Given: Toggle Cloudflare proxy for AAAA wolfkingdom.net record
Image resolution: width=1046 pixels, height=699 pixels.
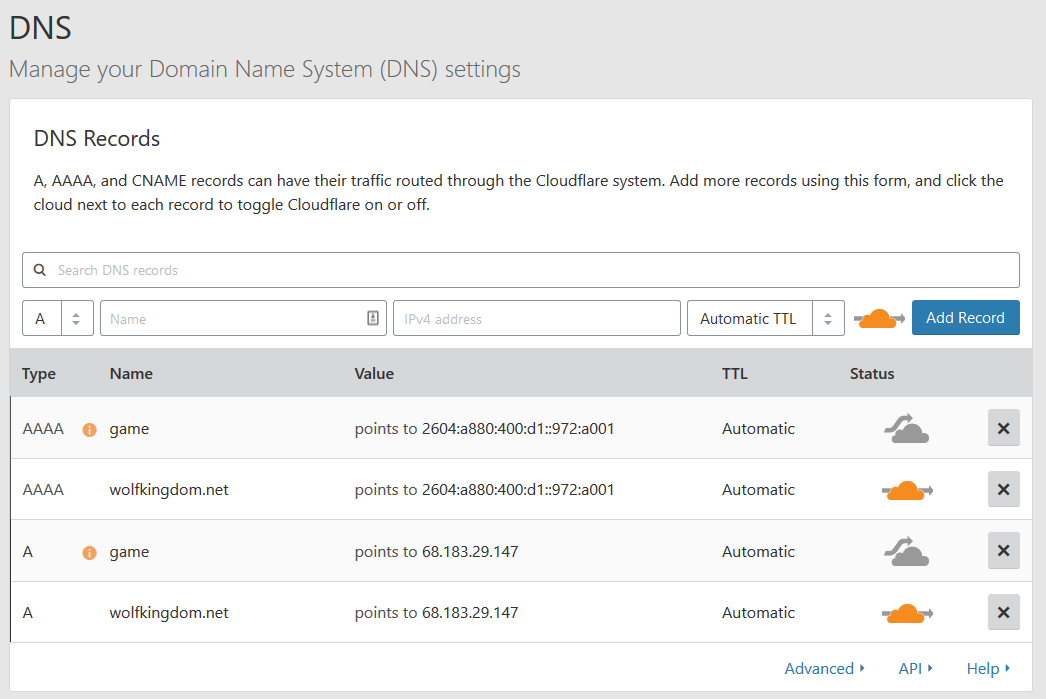Looking at the screenshot, I should (x=906, y=490).
